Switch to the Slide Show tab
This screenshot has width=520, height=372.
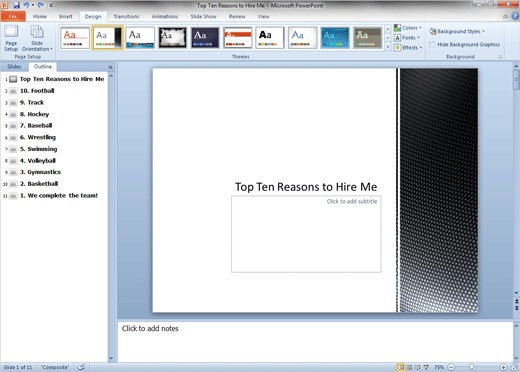point(203,16)
